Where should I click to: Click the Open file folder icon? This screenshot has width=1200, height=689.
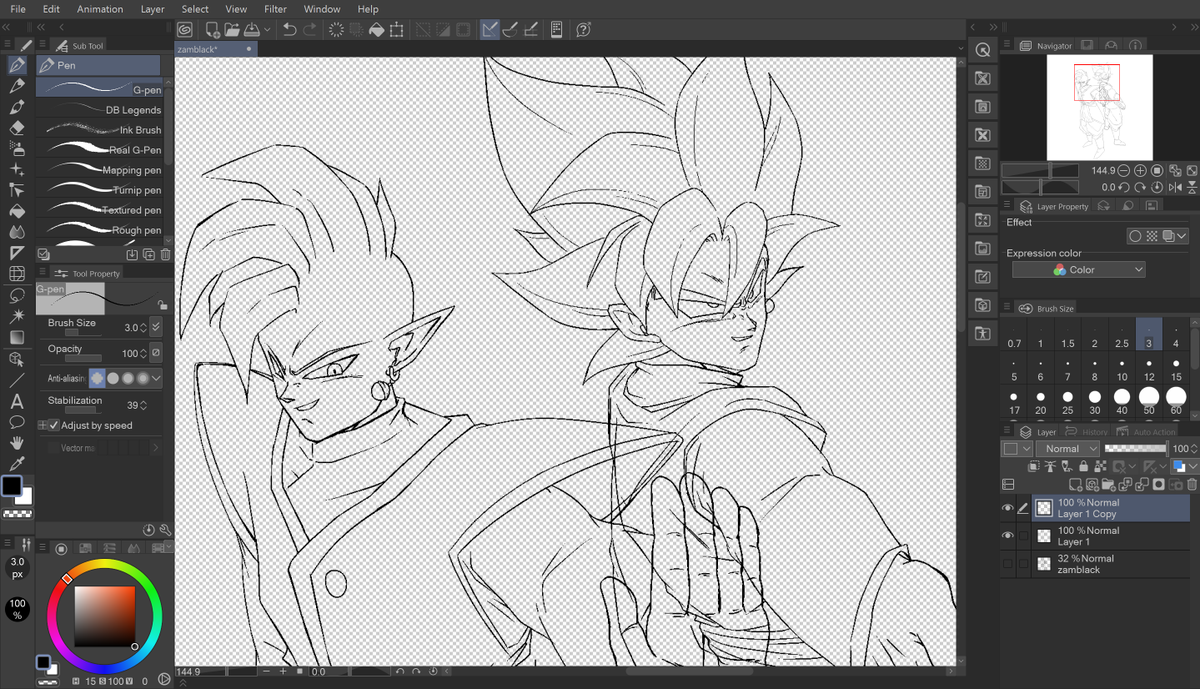(232, 30)
